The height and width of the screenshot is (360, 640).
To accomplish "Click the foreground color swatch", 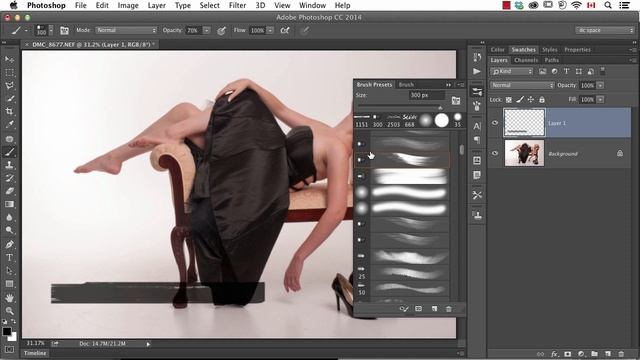I will point(7,331).
